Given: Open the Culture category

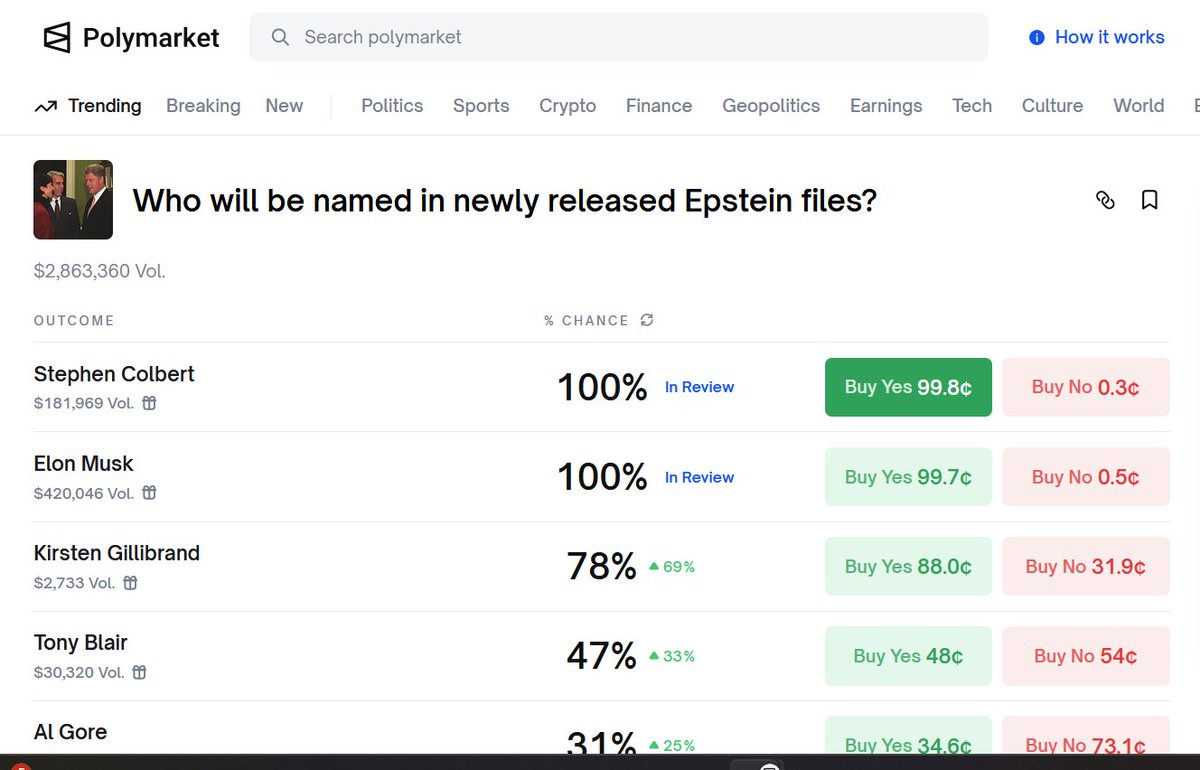Looking at the screenshot, I should [x=1052, y=106].
